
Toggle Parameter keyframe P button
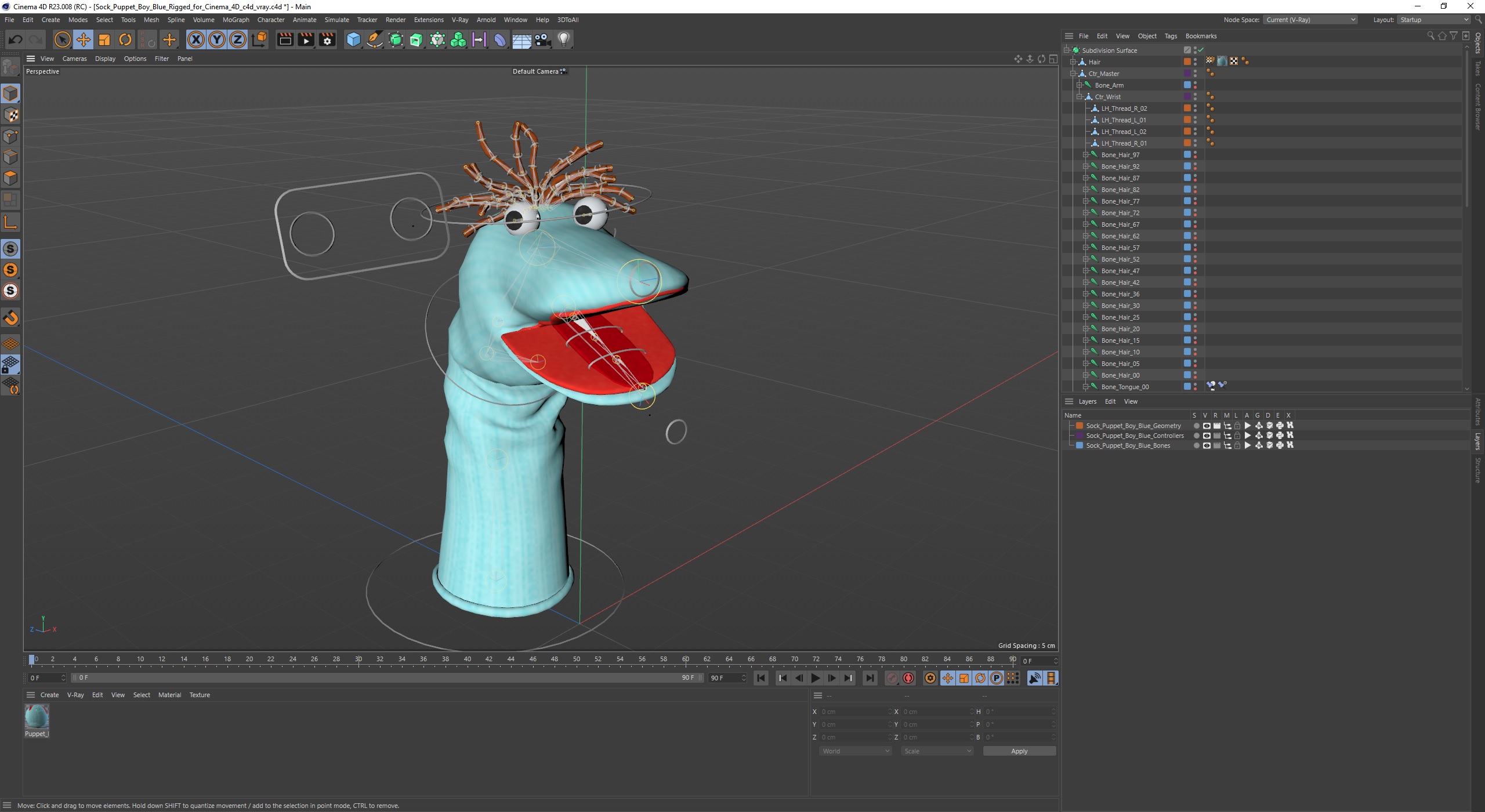[997, 678]
